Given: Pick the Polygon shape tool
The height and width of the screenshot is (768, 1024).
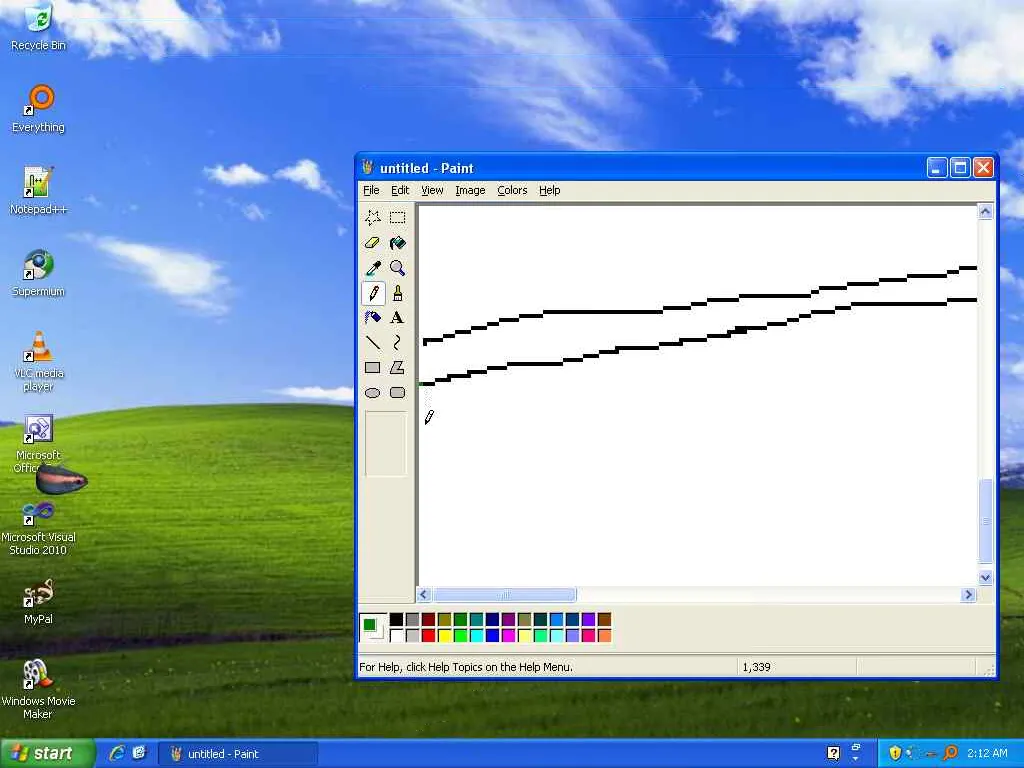Looking at the screenshot, I should [x=397, y=368].
